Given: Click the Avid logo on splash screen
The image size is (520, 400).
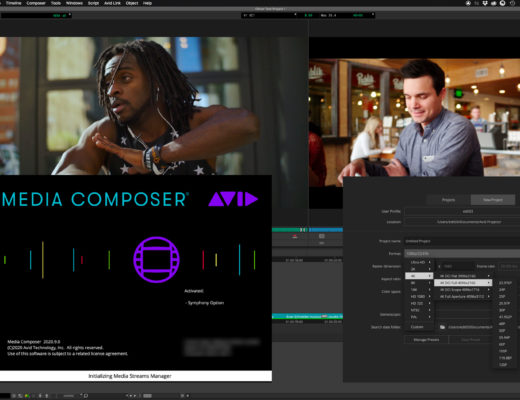Looking at the screenshot, I should click(233, 199).
